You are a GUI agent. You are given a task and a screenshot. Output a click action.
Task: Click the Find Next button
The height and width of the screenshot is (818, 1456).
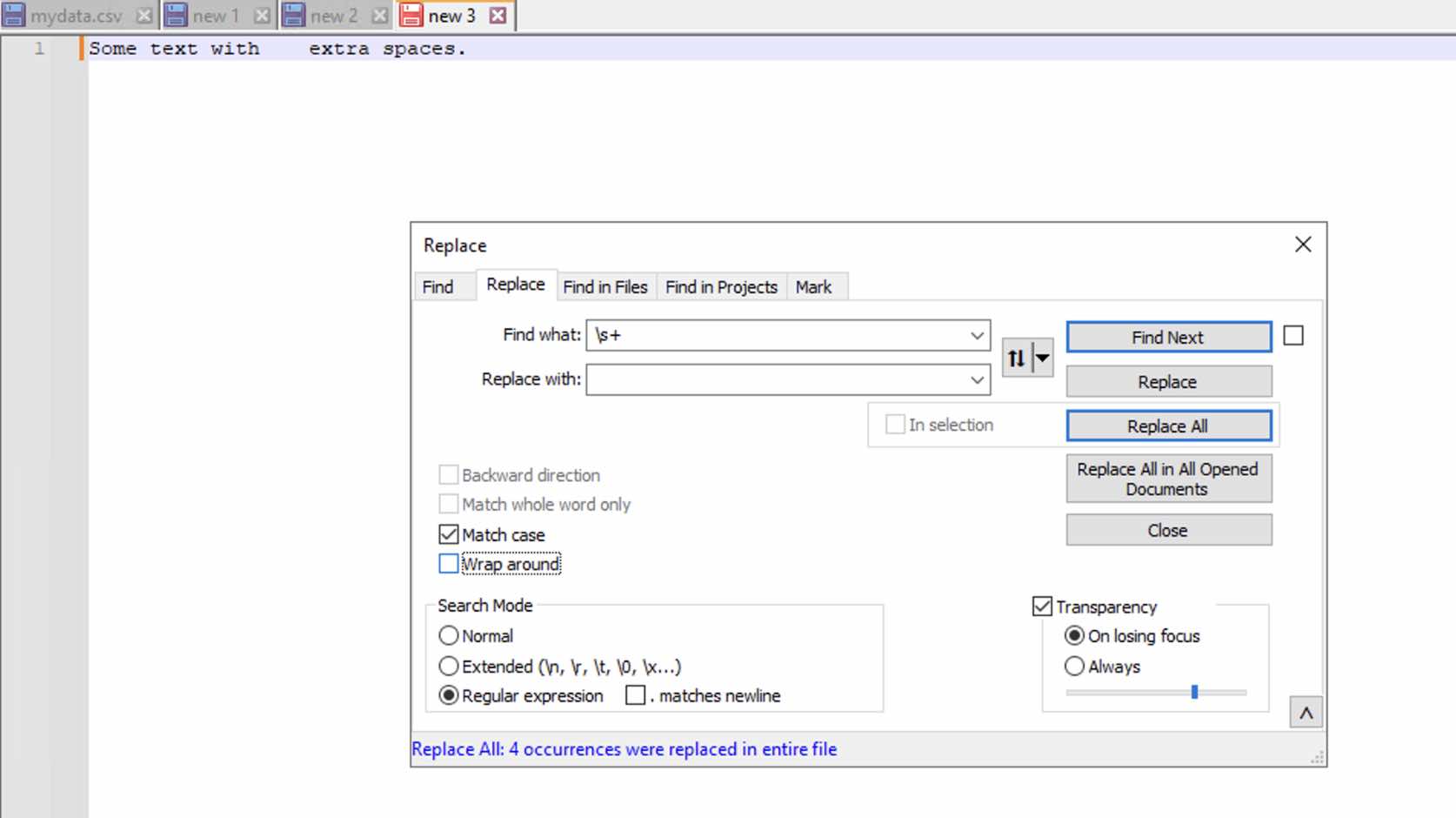pos(1168,337)
